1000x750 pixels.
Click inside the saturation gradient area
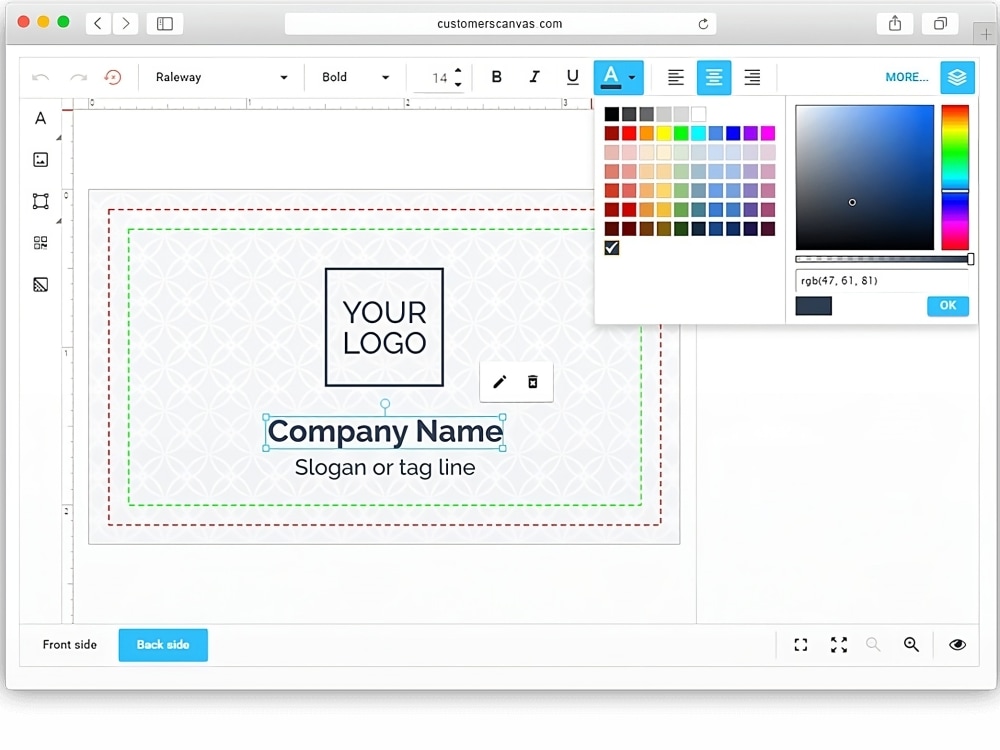tap(864, 177)
